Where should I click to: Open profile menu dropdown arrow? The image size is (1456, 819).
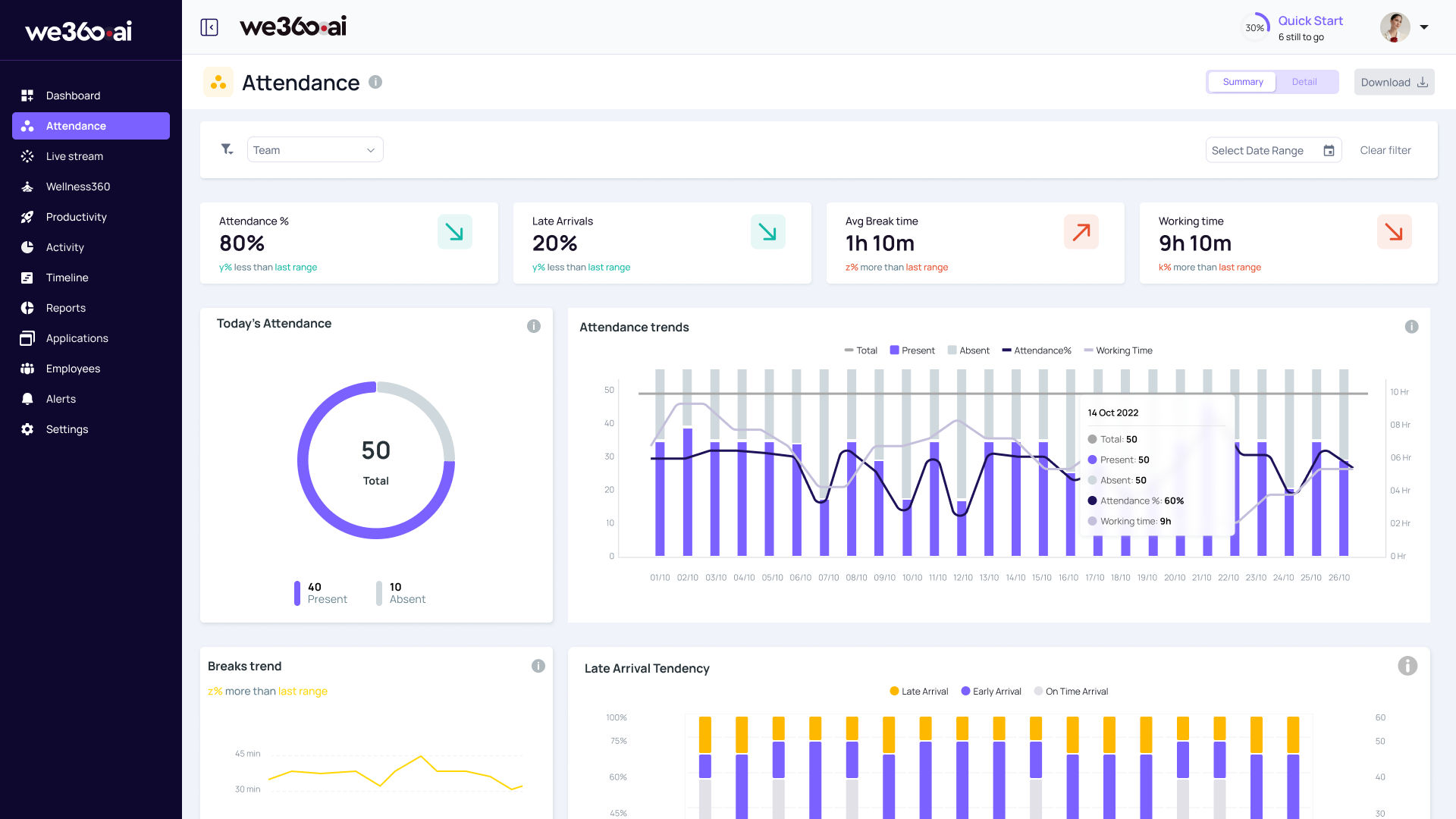click(x=1424, y=27)
